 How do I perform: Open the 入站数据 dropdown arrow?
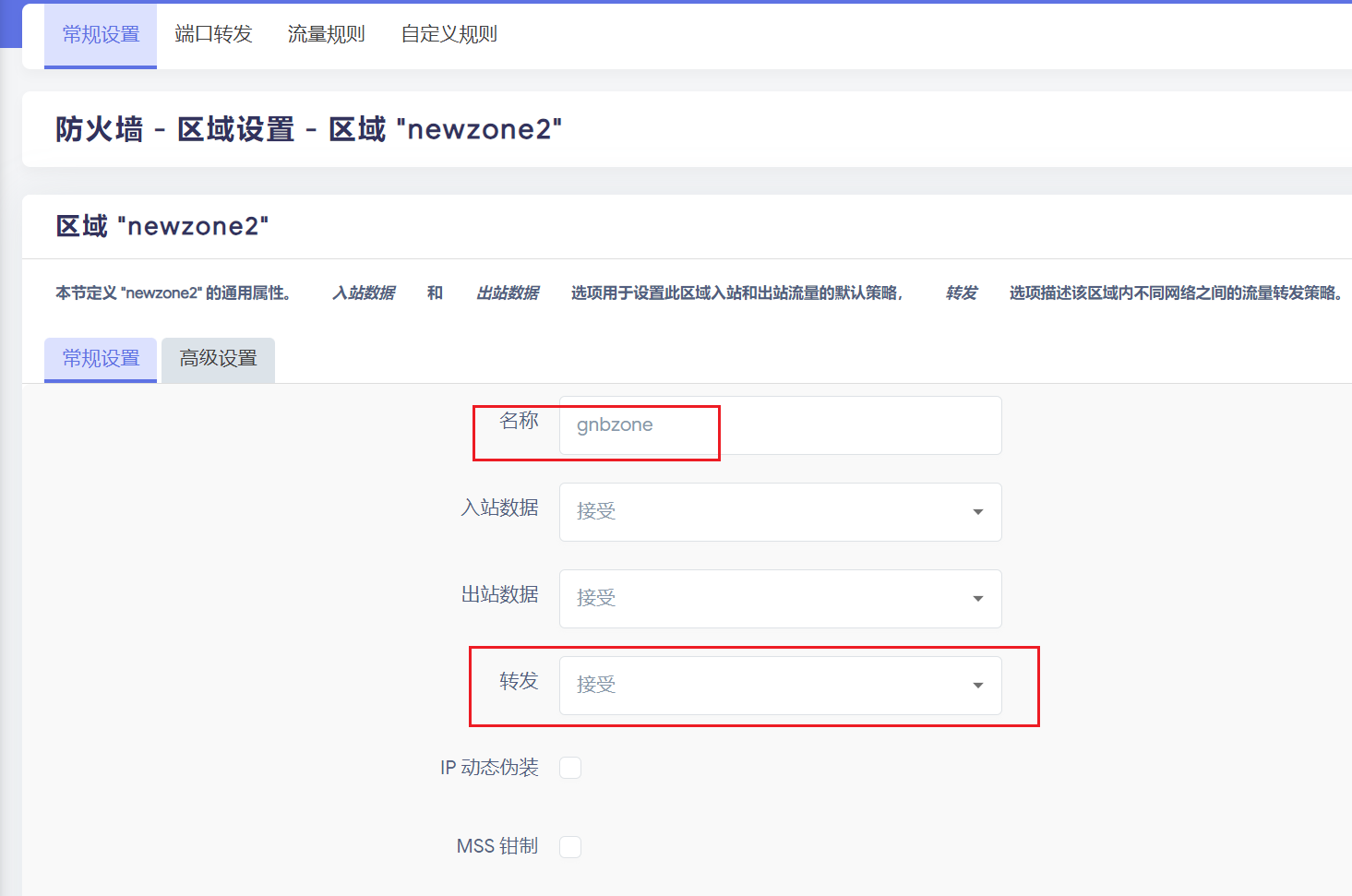coord(976,512)
